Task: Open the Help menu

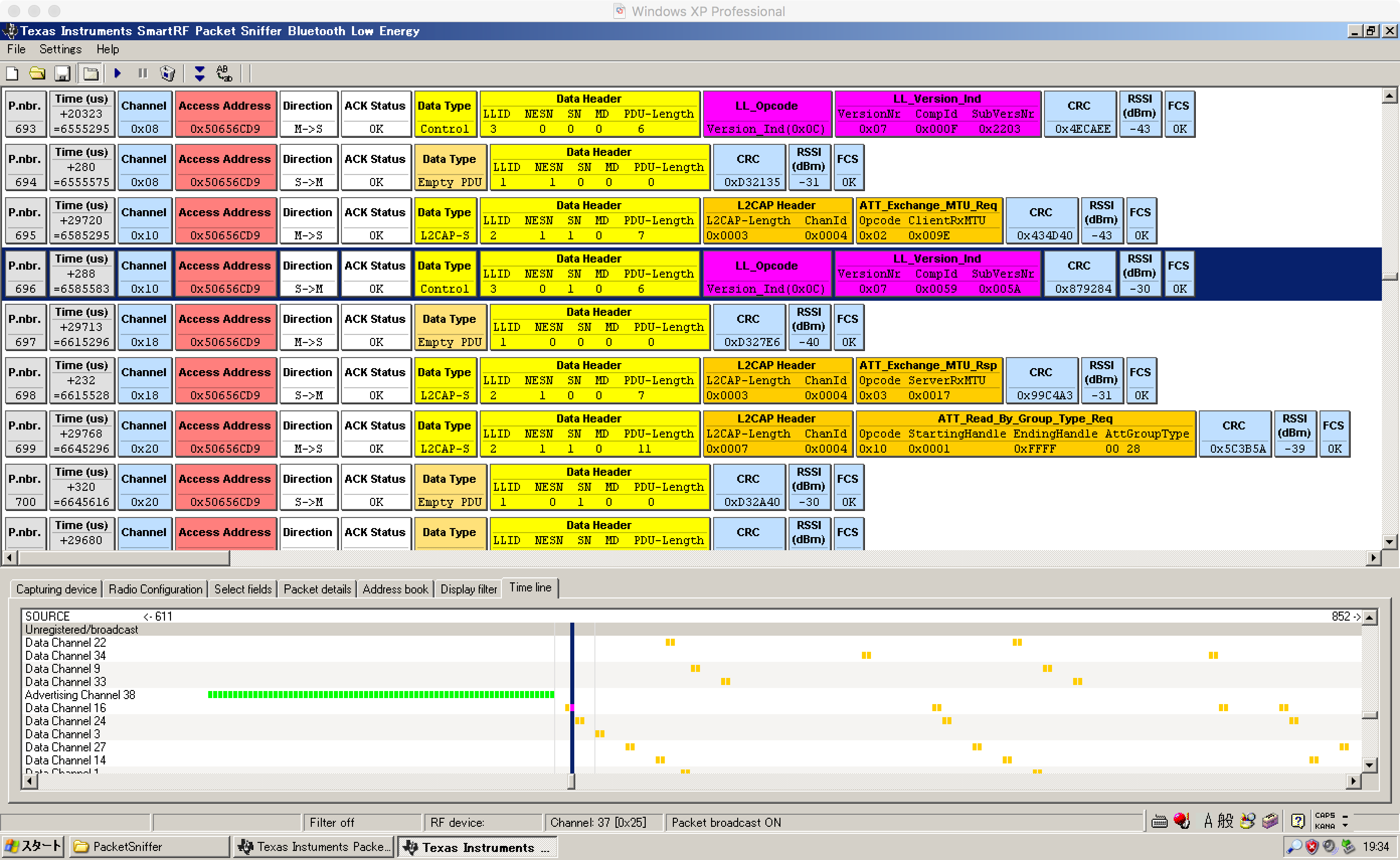Action: tap(108, 49)
